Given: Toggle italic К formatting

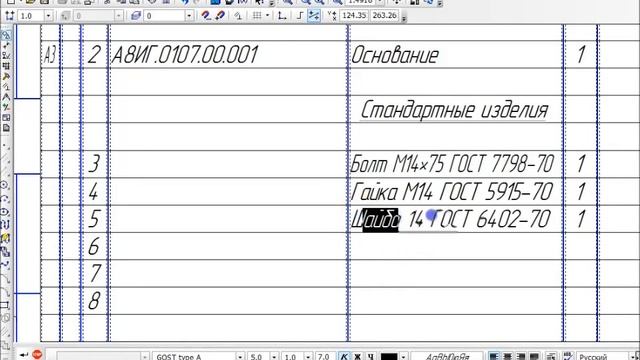Looking at the screenshot, I should 344,356.
